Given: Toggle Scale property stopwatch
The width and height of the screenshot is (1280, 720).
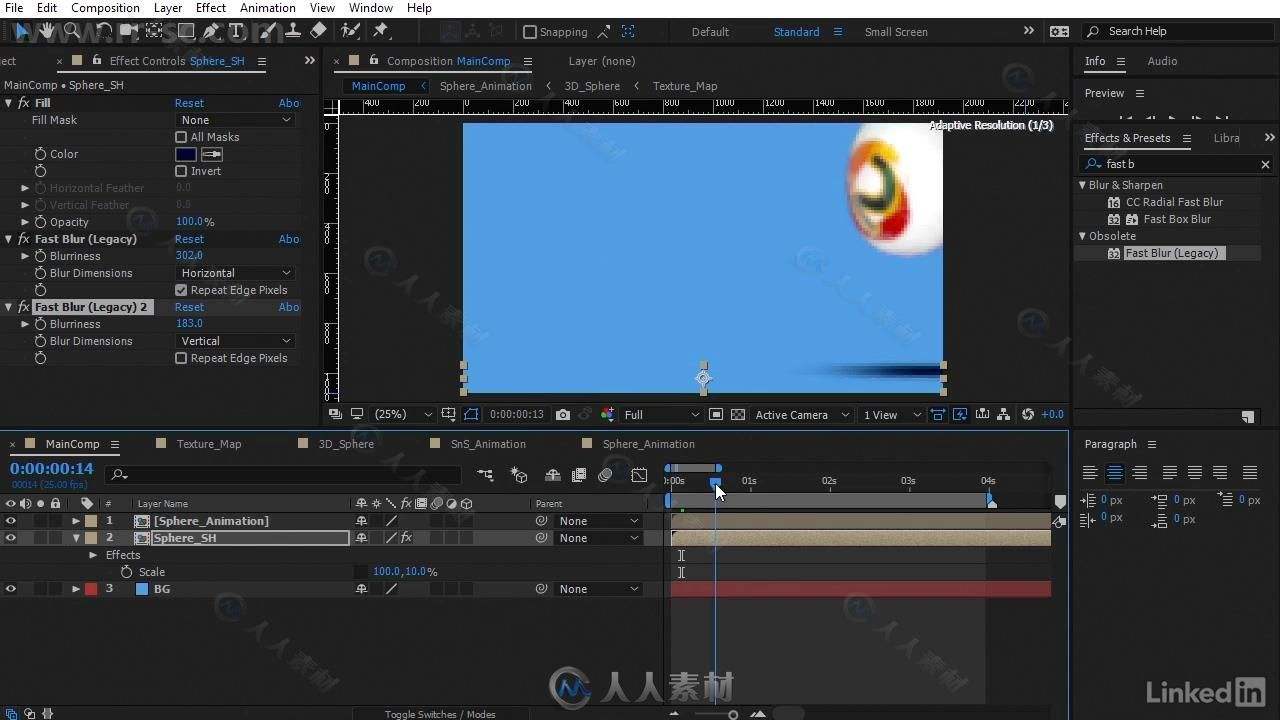Looking at the screenshot, I should (126, 572).
